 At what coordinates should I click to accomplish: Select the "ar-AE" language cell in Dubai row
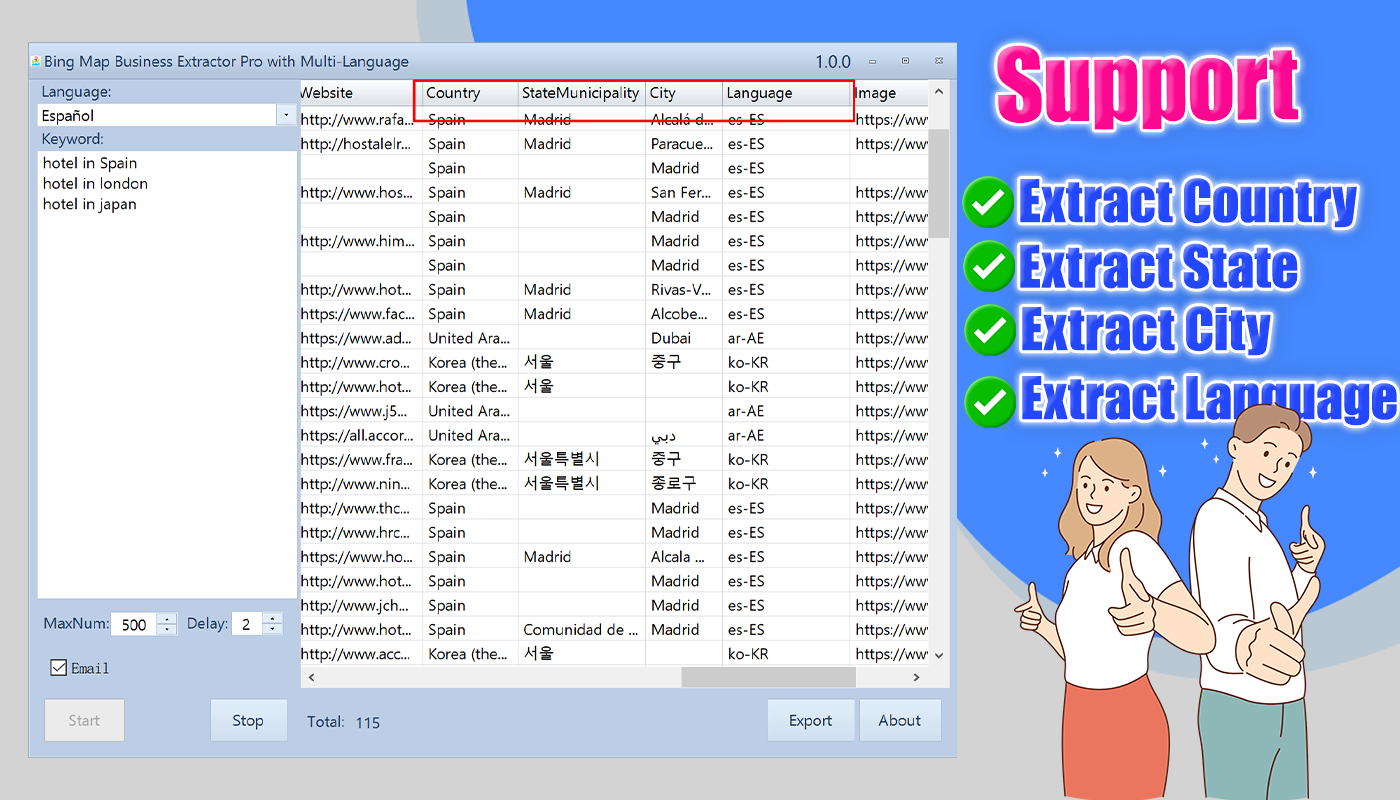[x=786, y=338]
